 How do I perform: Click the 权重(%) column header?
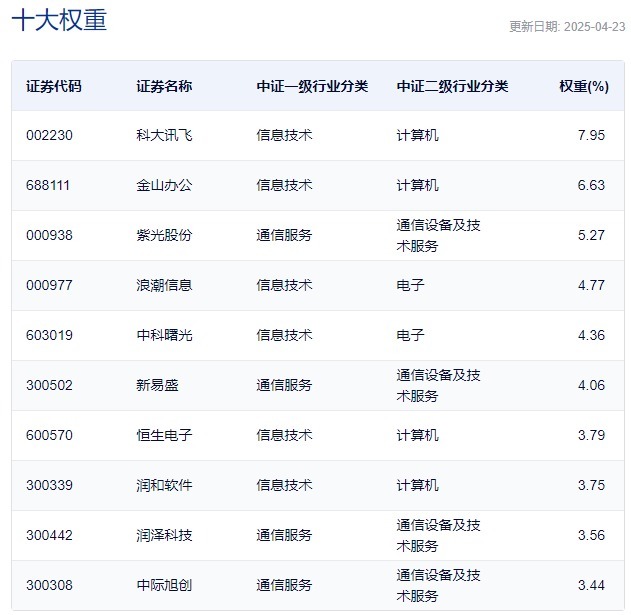tap(584, 86)
